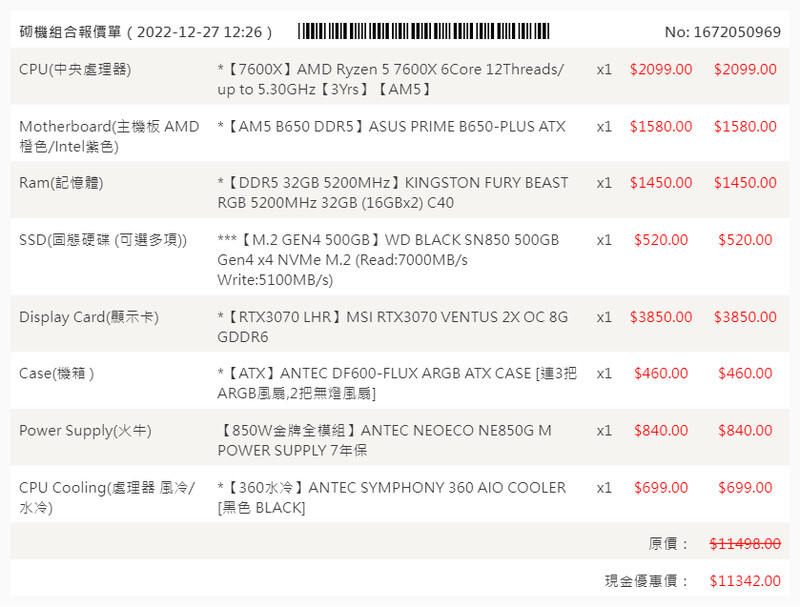Click the Motherboard row label
The width and height of the screenshot is (800, 607).
tap(109, 137)
